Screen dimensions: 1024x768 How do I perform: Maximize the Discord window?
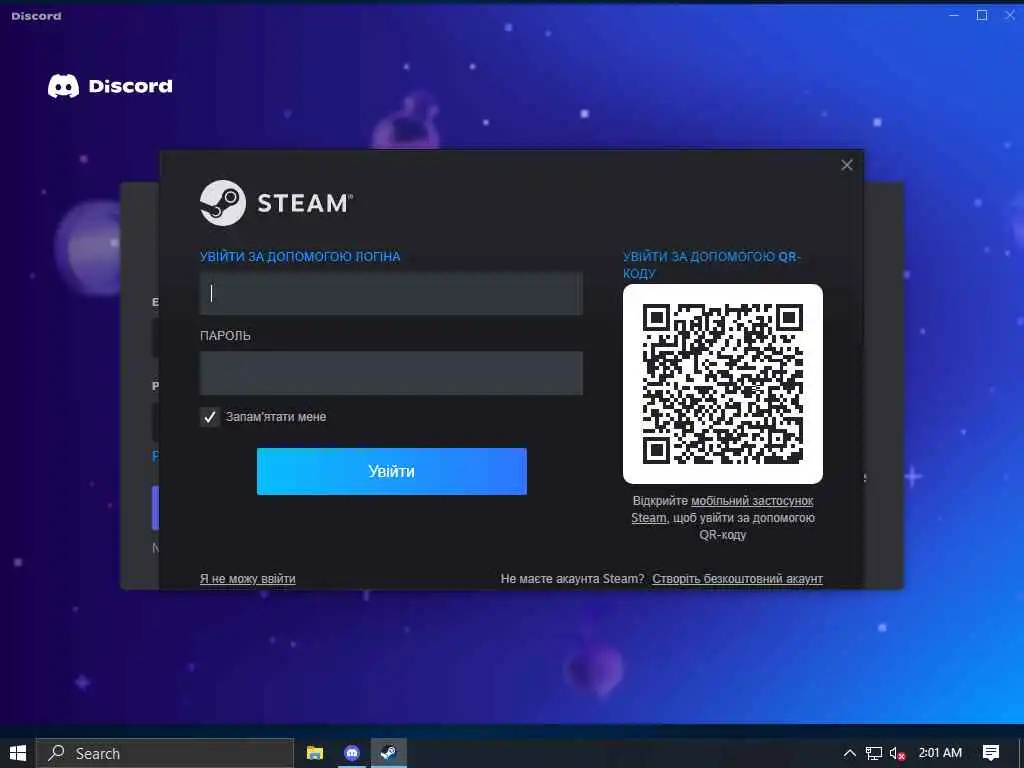982,15
